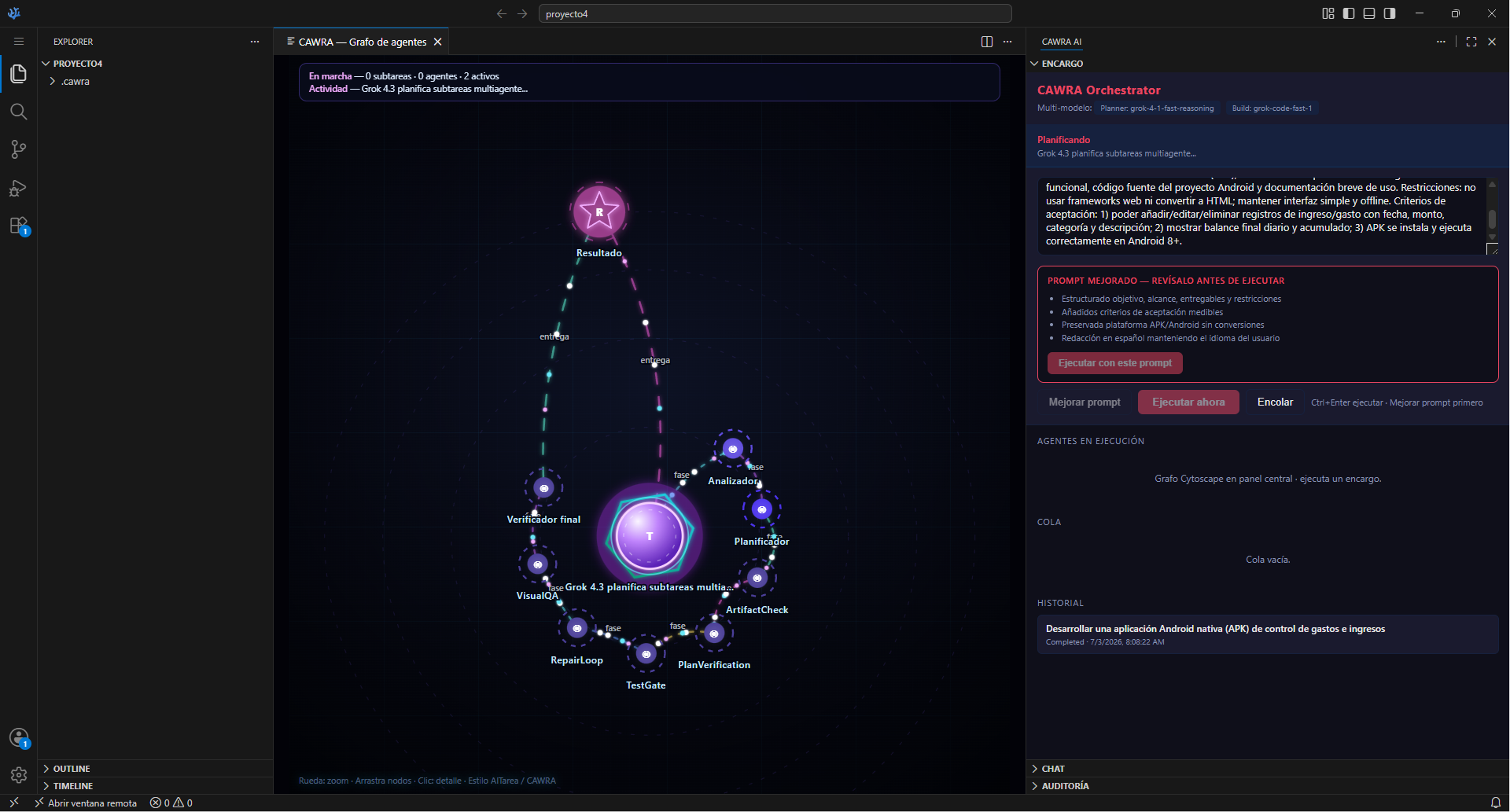This screenshot has width=1510, height=812.
Task: Toggle the secondary side bar layout button
Action: [x=1390, y=13]
